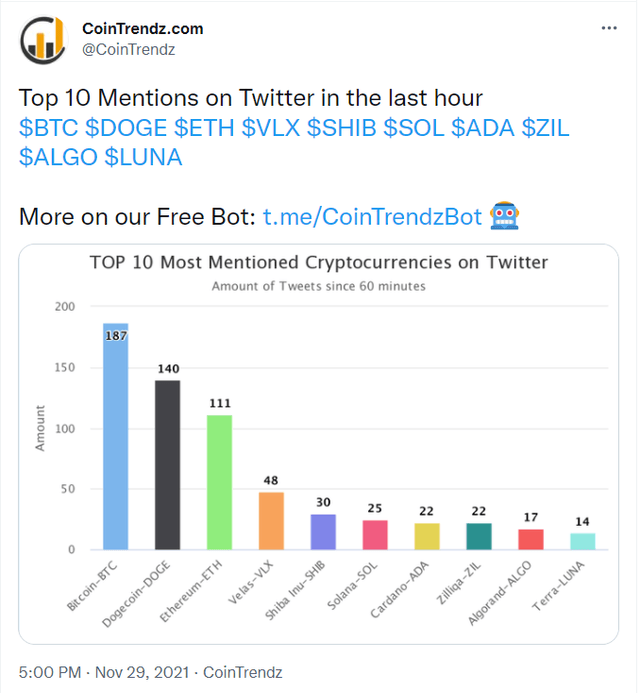Open the $VLX cashtag
This screenshot has width=640, height=693.
(x=272, y=127)
